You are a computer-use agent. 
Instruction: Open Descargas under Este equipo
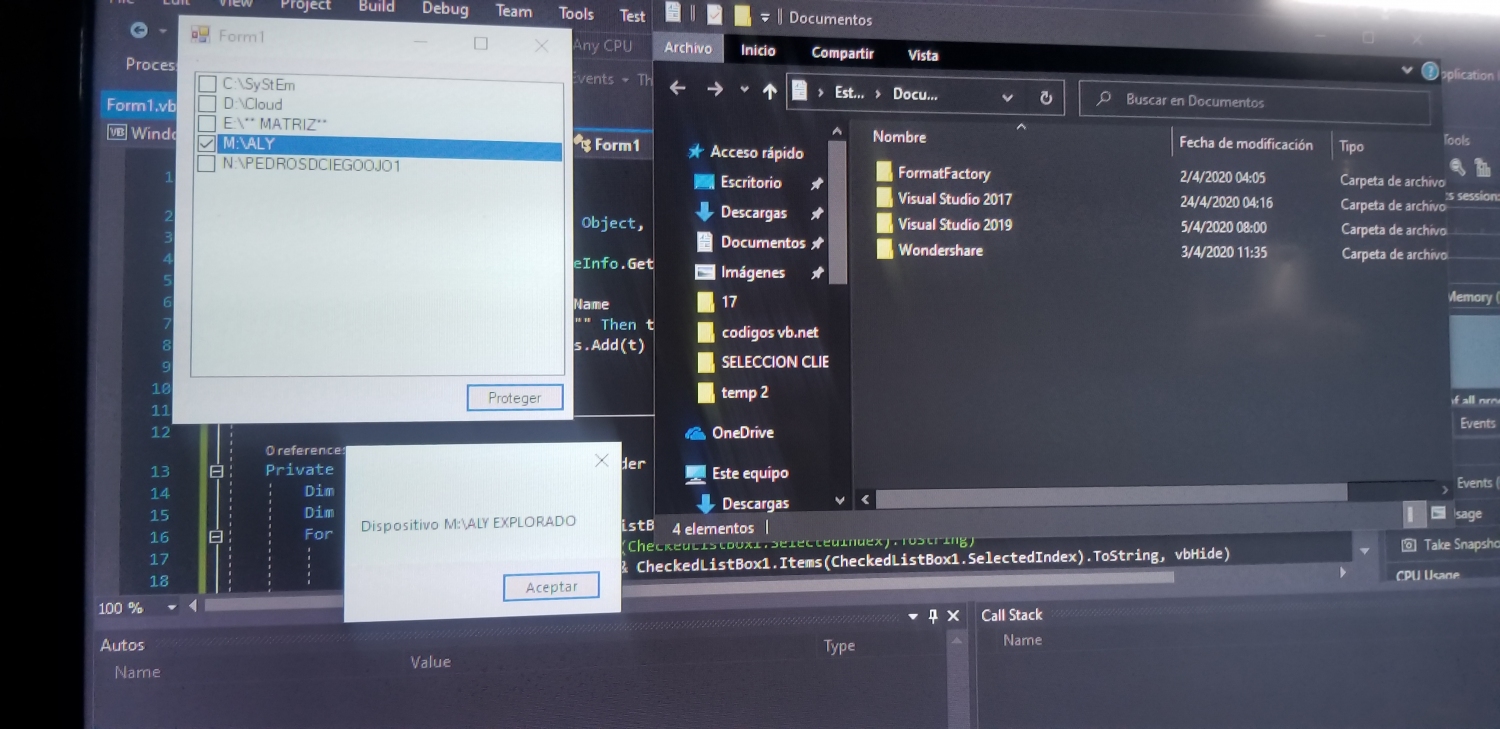click(755, 503)
